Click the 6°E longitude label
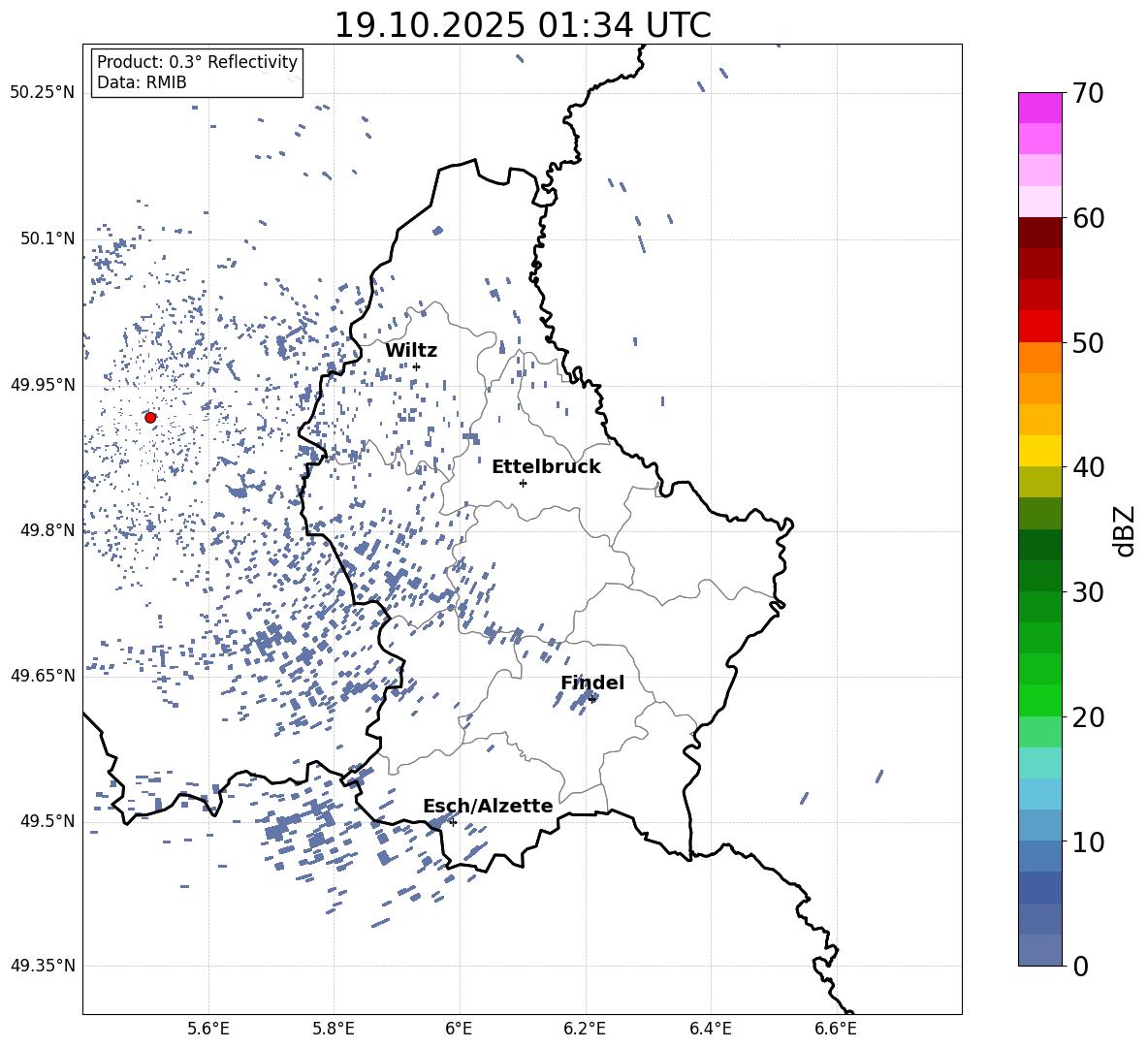1148x1048 pixels. point(459,1029)
